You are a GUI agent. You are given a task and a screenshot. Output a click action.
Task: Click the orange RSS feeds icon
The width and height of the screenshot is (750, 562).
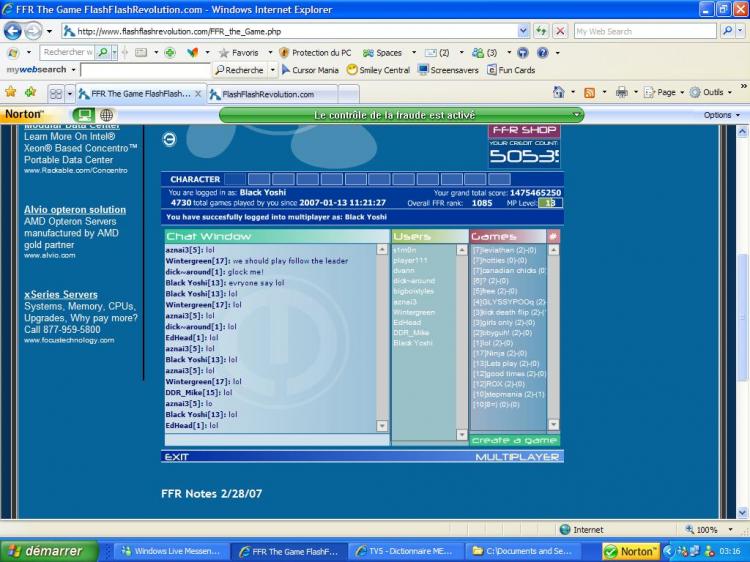(x=589, y=93)
